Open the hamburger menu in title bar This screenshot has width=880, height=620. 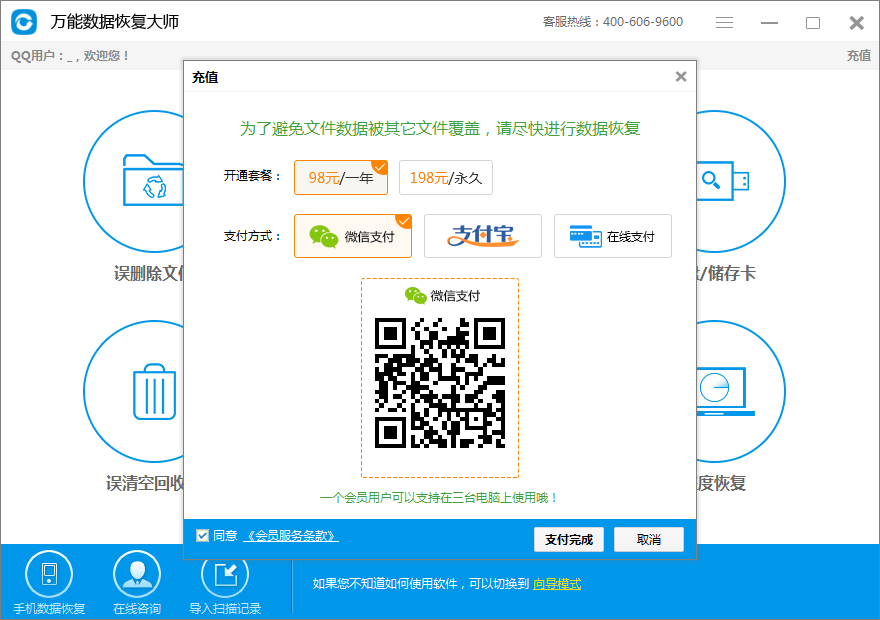pyautogui.click(x=725, y=22)
